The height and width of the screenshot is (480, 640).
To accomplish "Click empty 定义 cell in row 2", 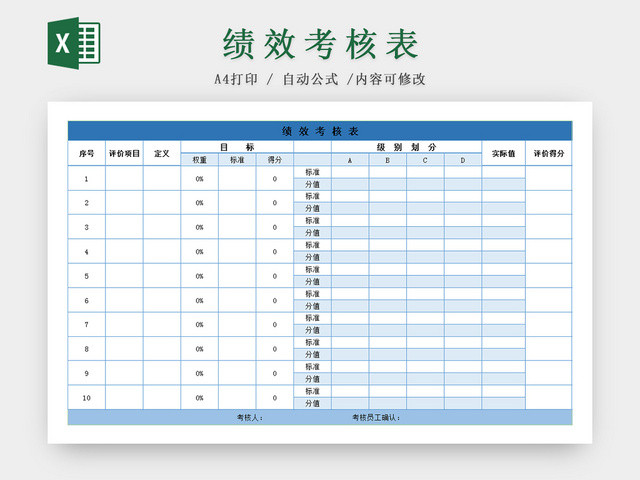I will pyautogui.click(x=162, y=202).
